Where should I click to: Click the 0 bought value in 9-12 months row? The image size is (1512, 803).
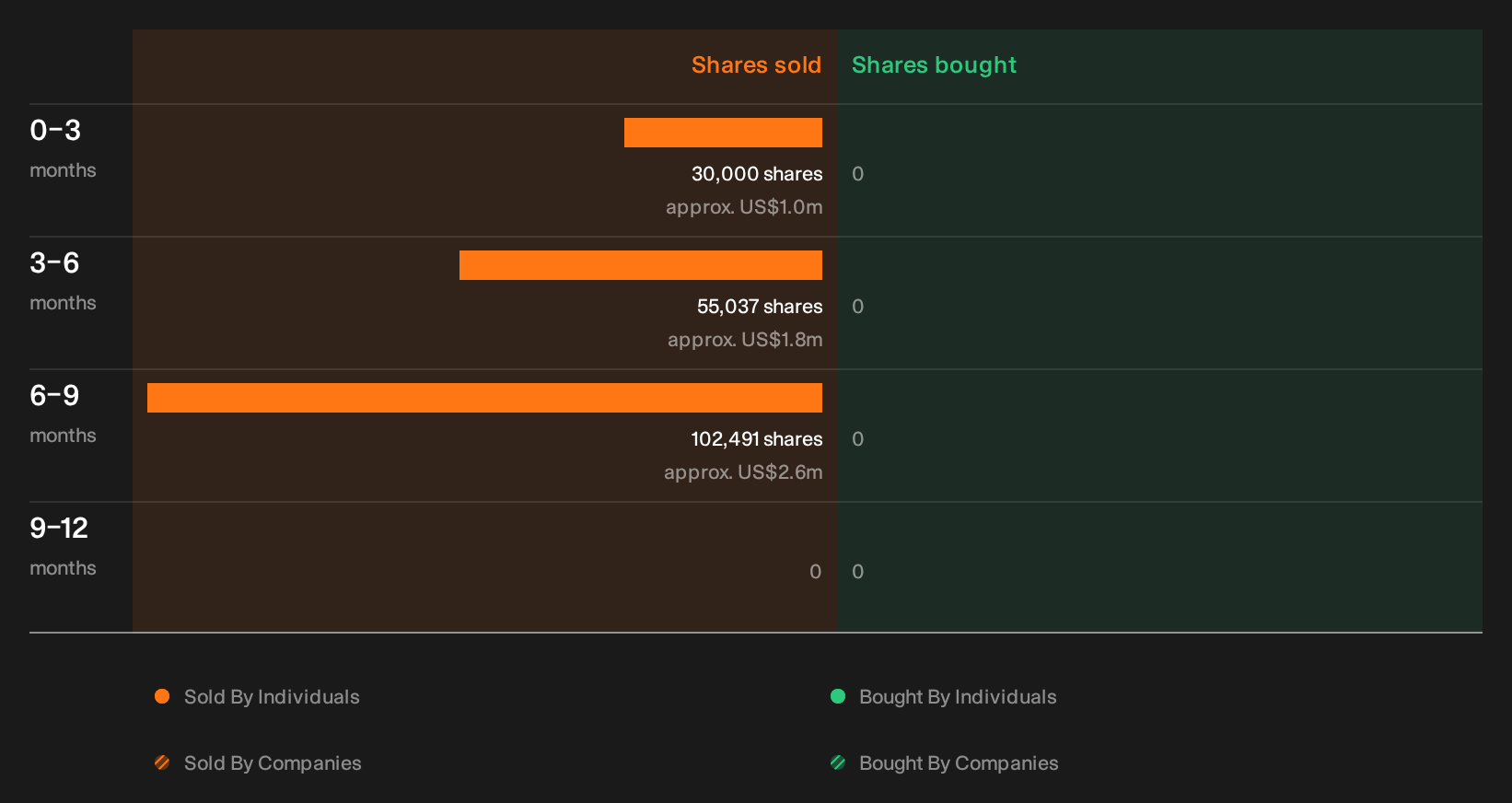click(x=857, y=572)
